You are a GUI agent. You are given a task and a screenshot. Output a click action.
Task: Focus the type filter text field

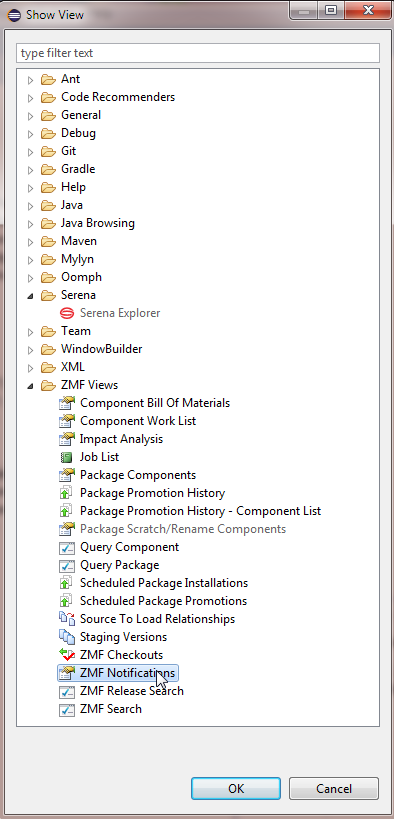pyautogui.click(x=198, y=53)
